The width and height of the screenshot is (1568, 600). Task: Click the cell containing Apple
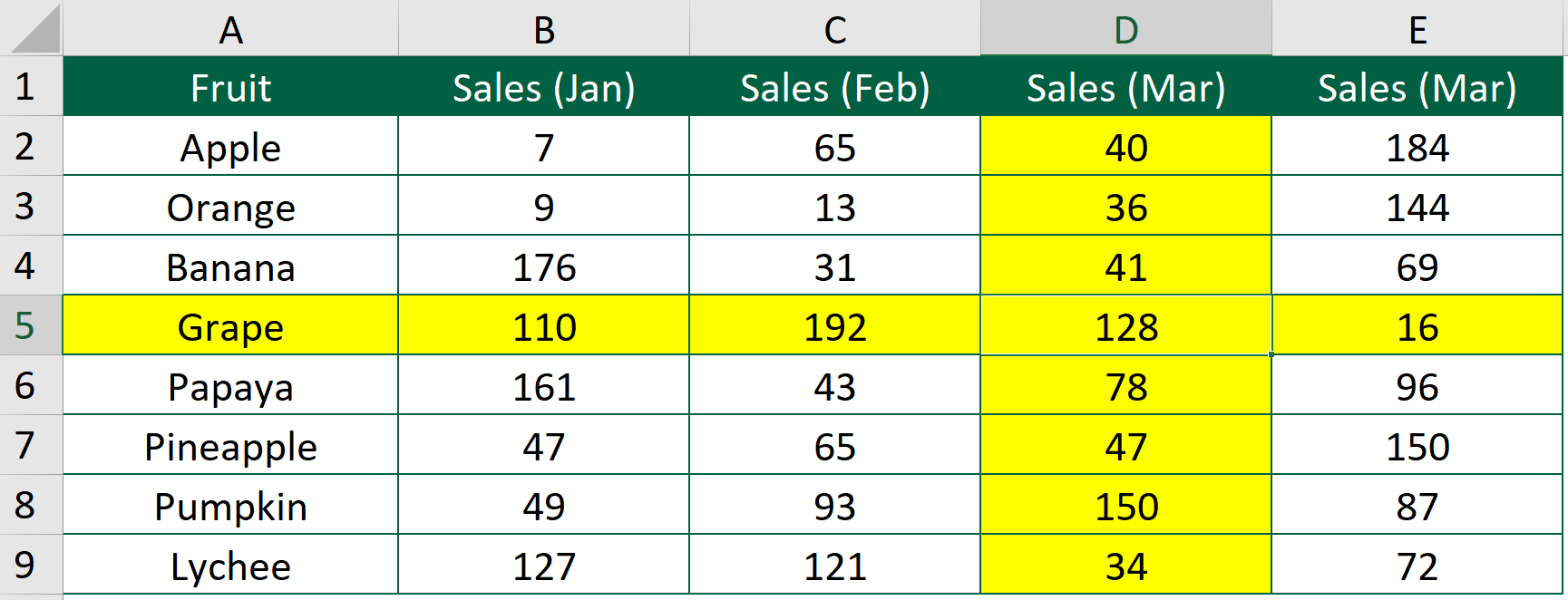(x=231, y=147)
